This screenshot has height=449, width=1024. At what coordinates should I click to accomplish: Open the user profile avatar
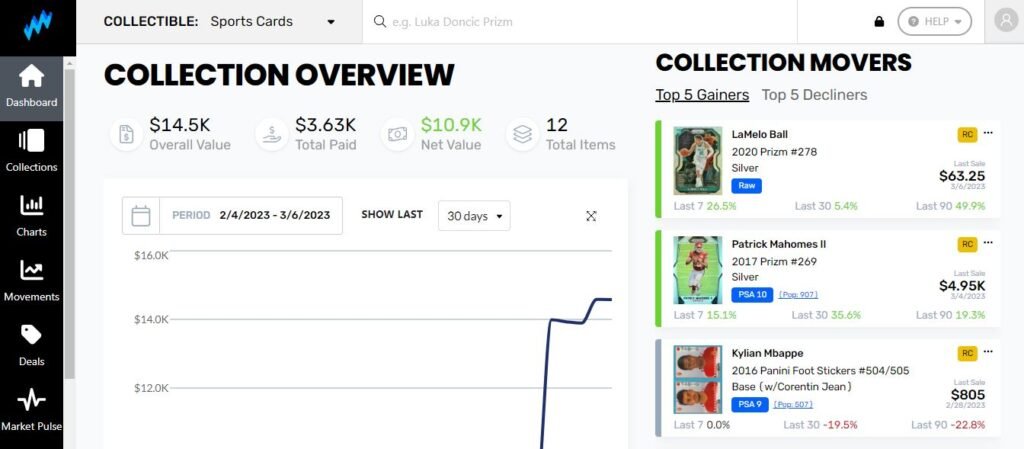tap(1006, 22)
